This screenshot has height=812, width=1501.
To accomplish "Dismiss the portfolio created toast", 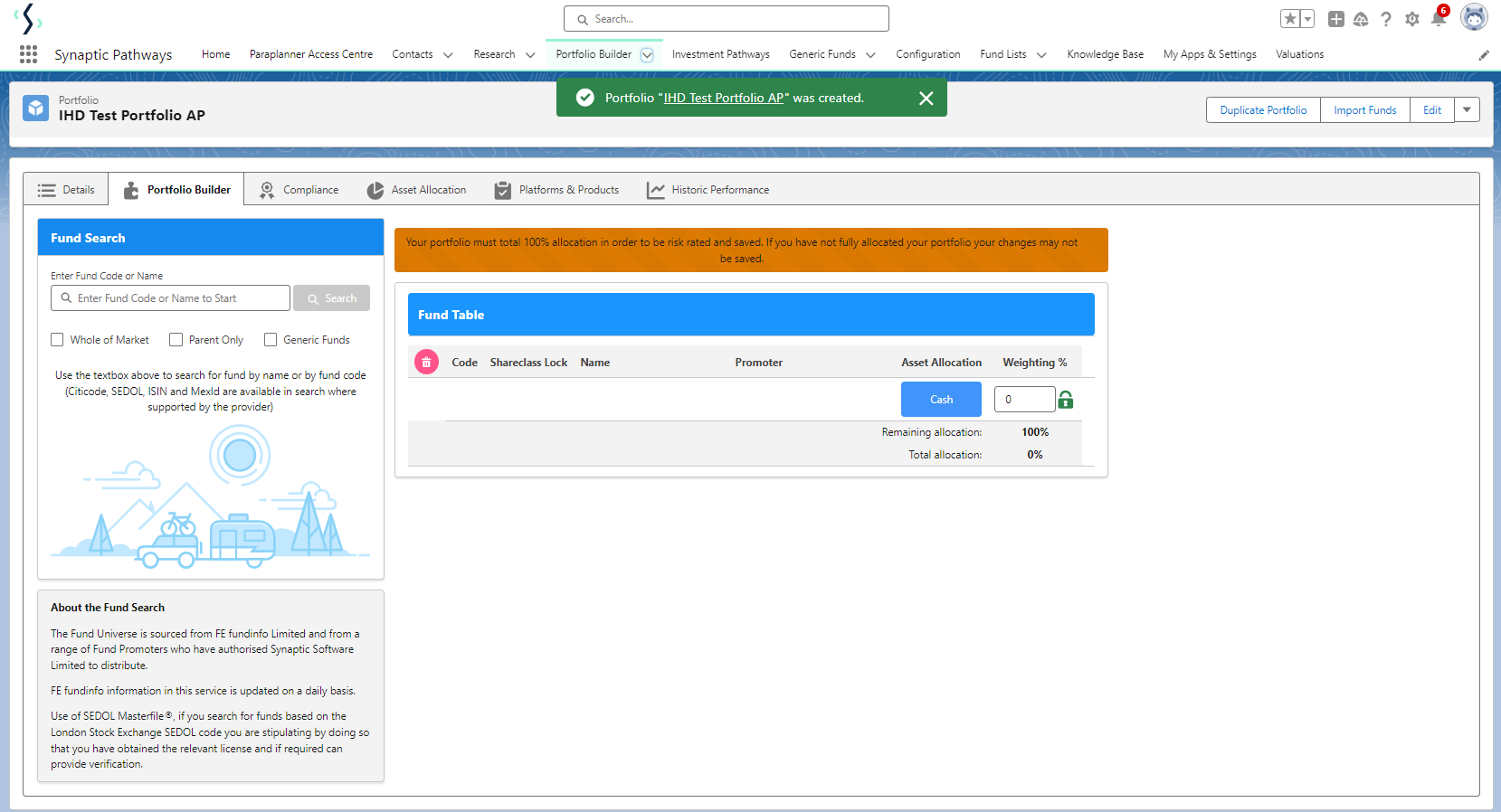I will click(926, 99).
